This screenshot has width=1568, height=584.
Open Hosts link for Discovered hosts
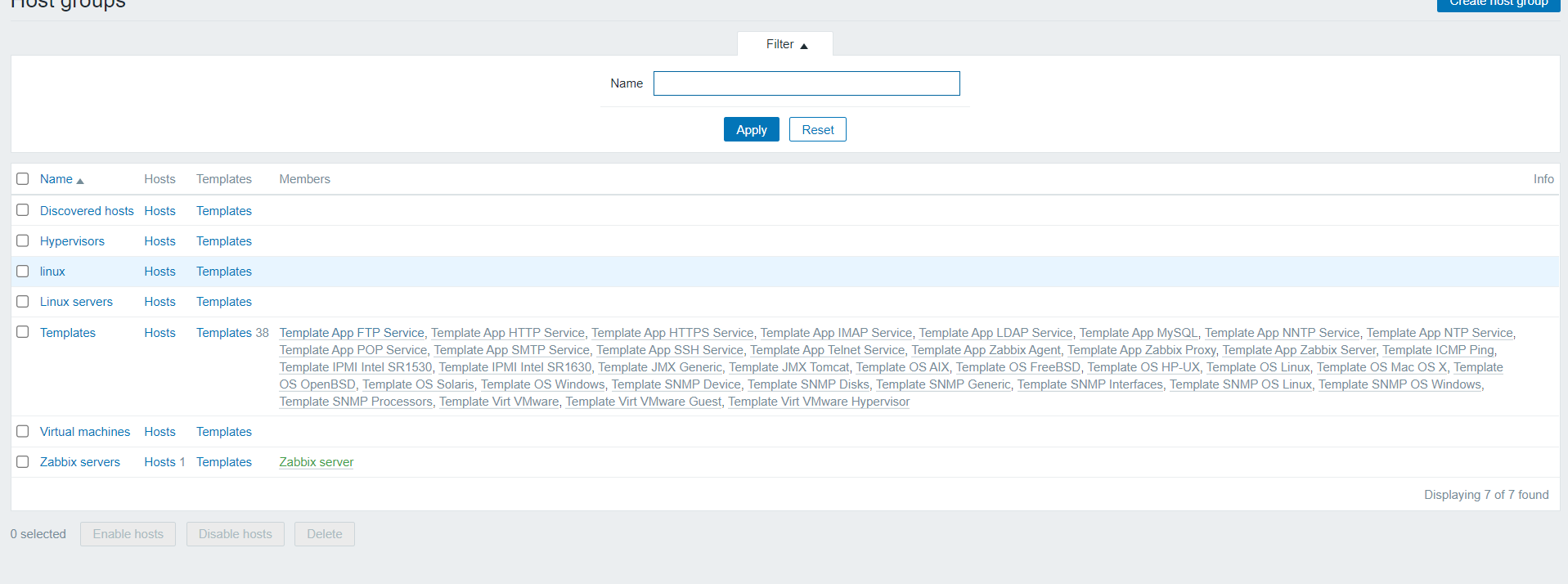(159, 211)
